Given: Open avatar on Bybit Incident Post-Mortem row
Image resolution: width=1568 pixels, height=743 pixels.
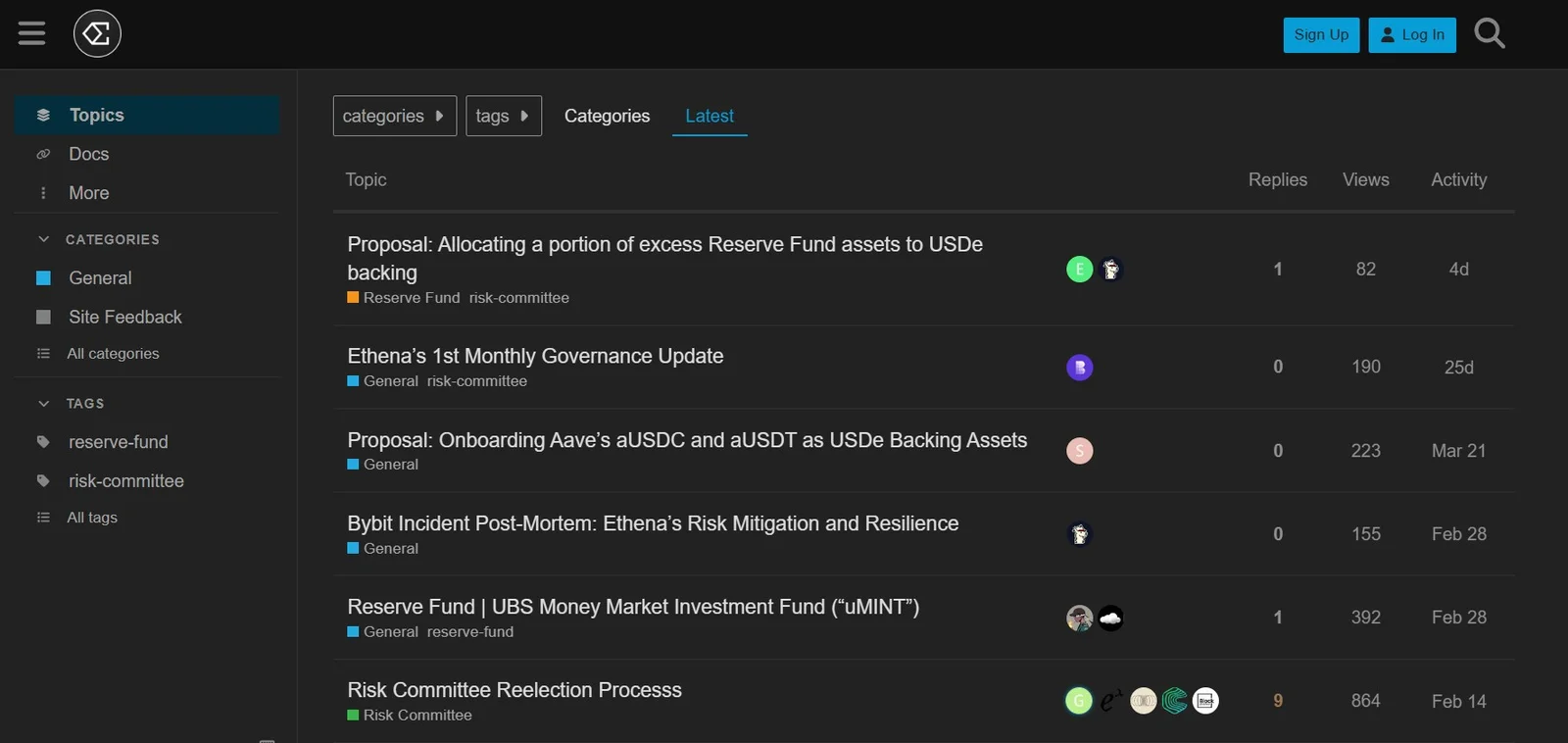Looking at the screenshot, I should click(1079, 534).
